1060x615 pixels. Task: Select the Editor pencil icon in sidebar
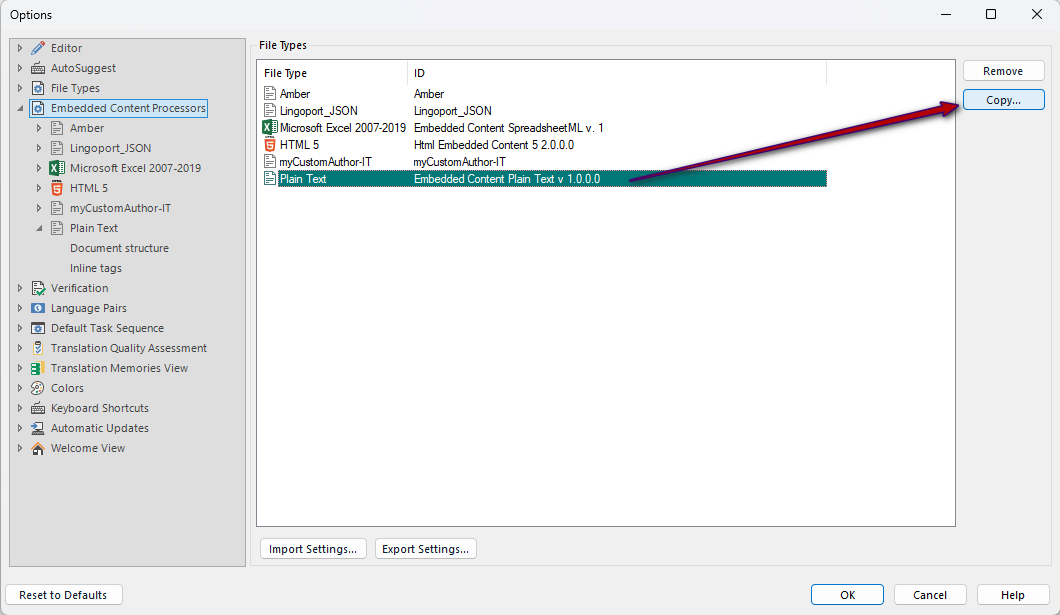(37, 47)
